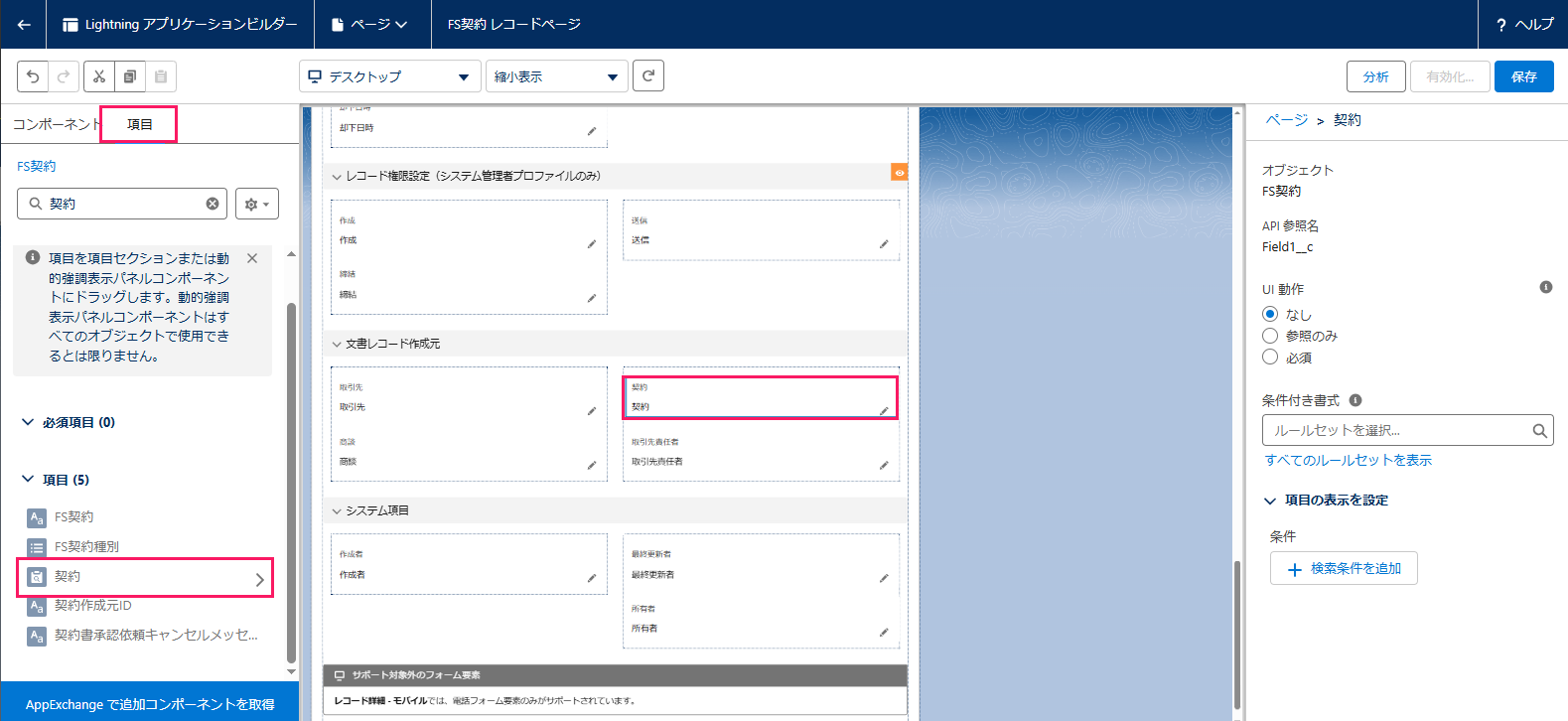Edit pencil on 取引先 field
The width and height of the screenshot is (1568, 721).
tap(592, 410)
